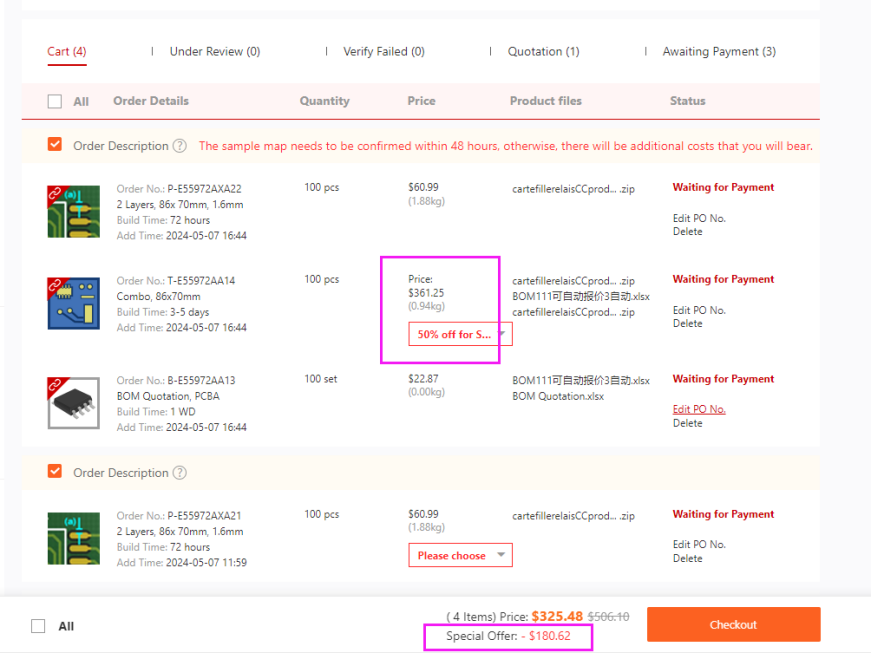Viewport: 871px width, 654px height.
Task: Uncheck the first Order Description checkbox
Action: coord(55,145)
